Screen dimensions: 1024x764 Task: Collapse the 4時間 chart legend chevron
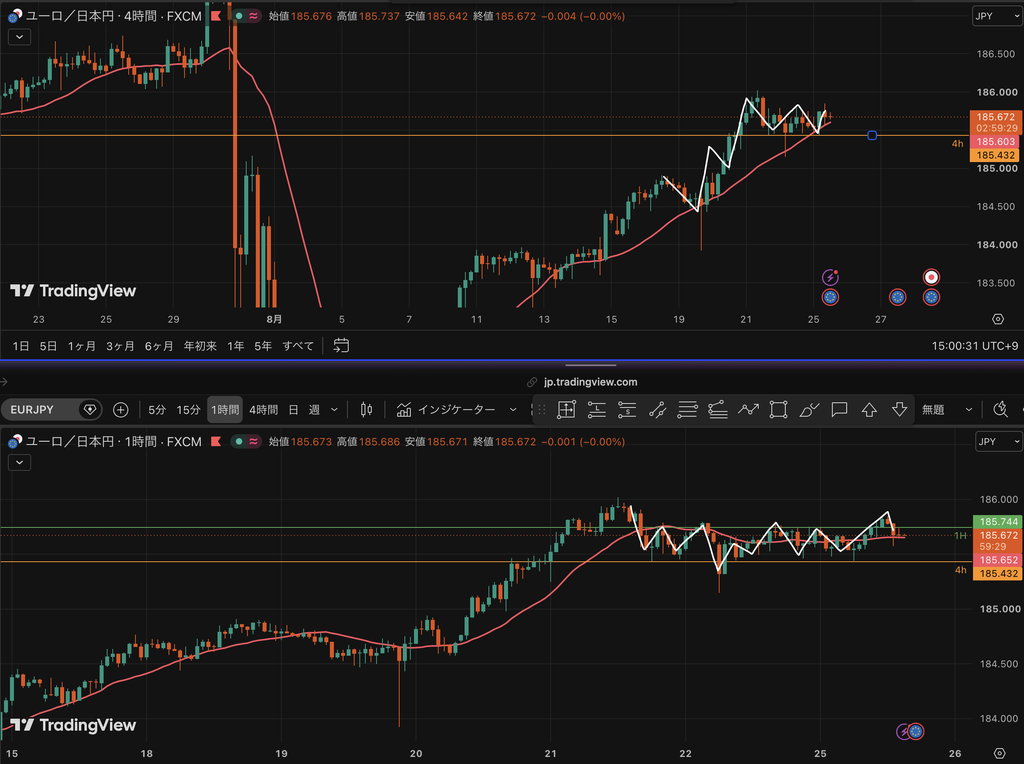20,37
